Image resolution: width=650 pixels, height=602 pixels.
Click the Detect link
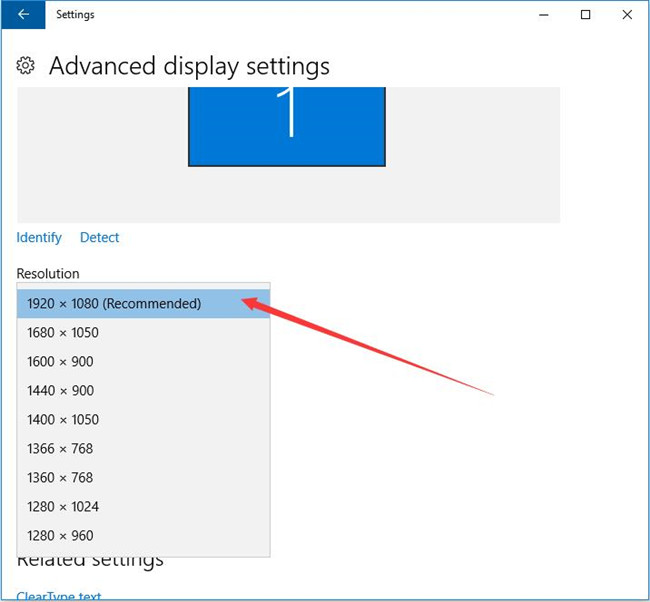(x=99, y=238)
